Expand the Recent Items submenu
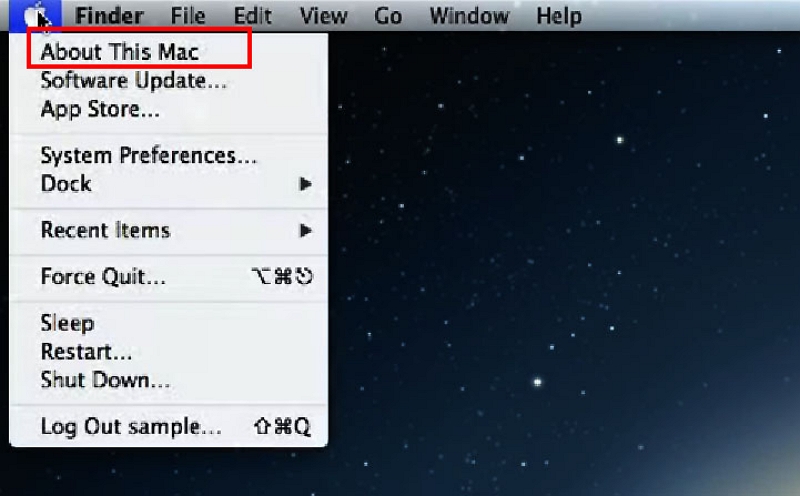 tap(168, 230)
